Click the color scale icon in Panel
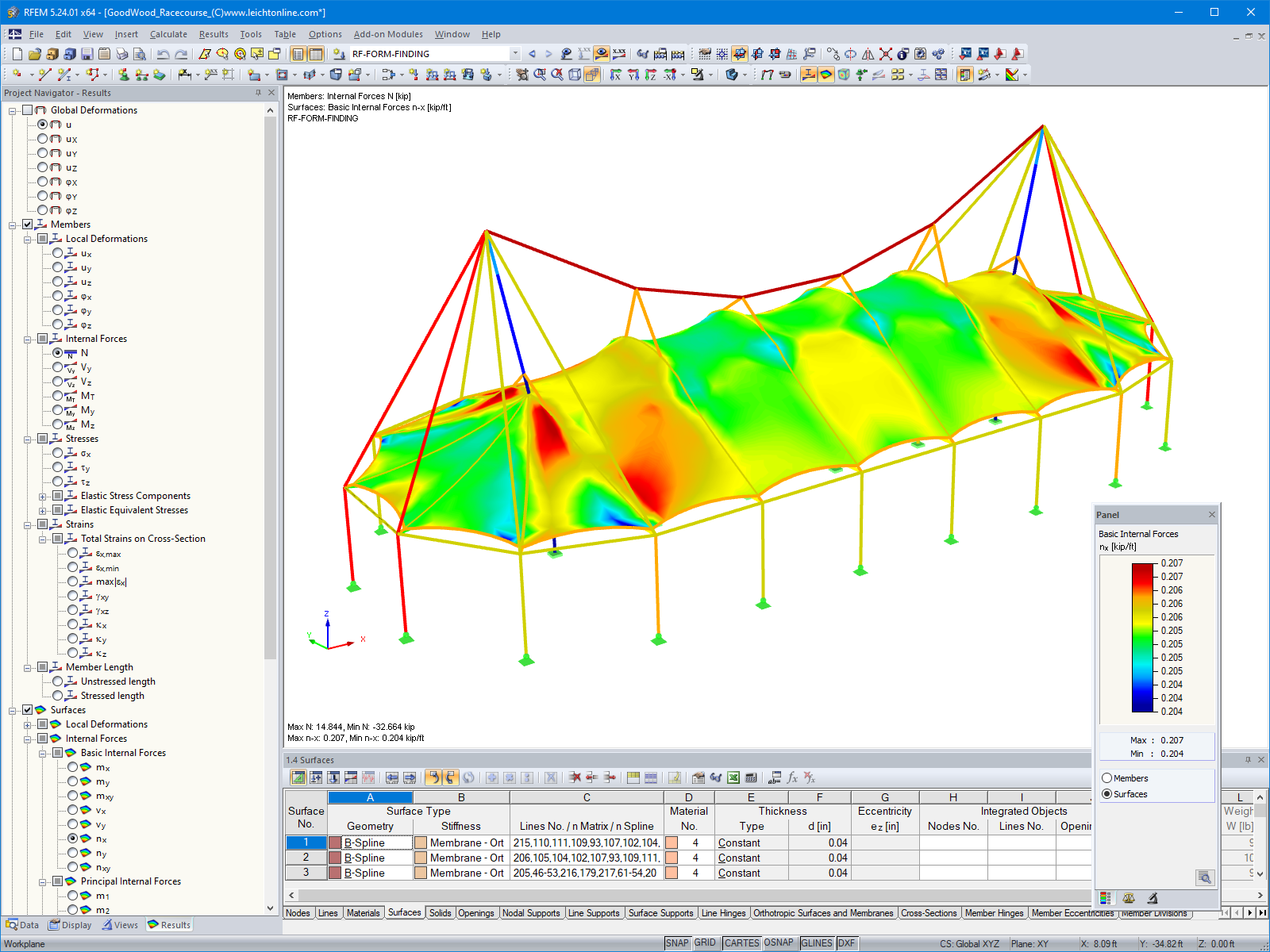This screenshot has width=1270, height=952. pyautogui.click(x=1105, y=898)
